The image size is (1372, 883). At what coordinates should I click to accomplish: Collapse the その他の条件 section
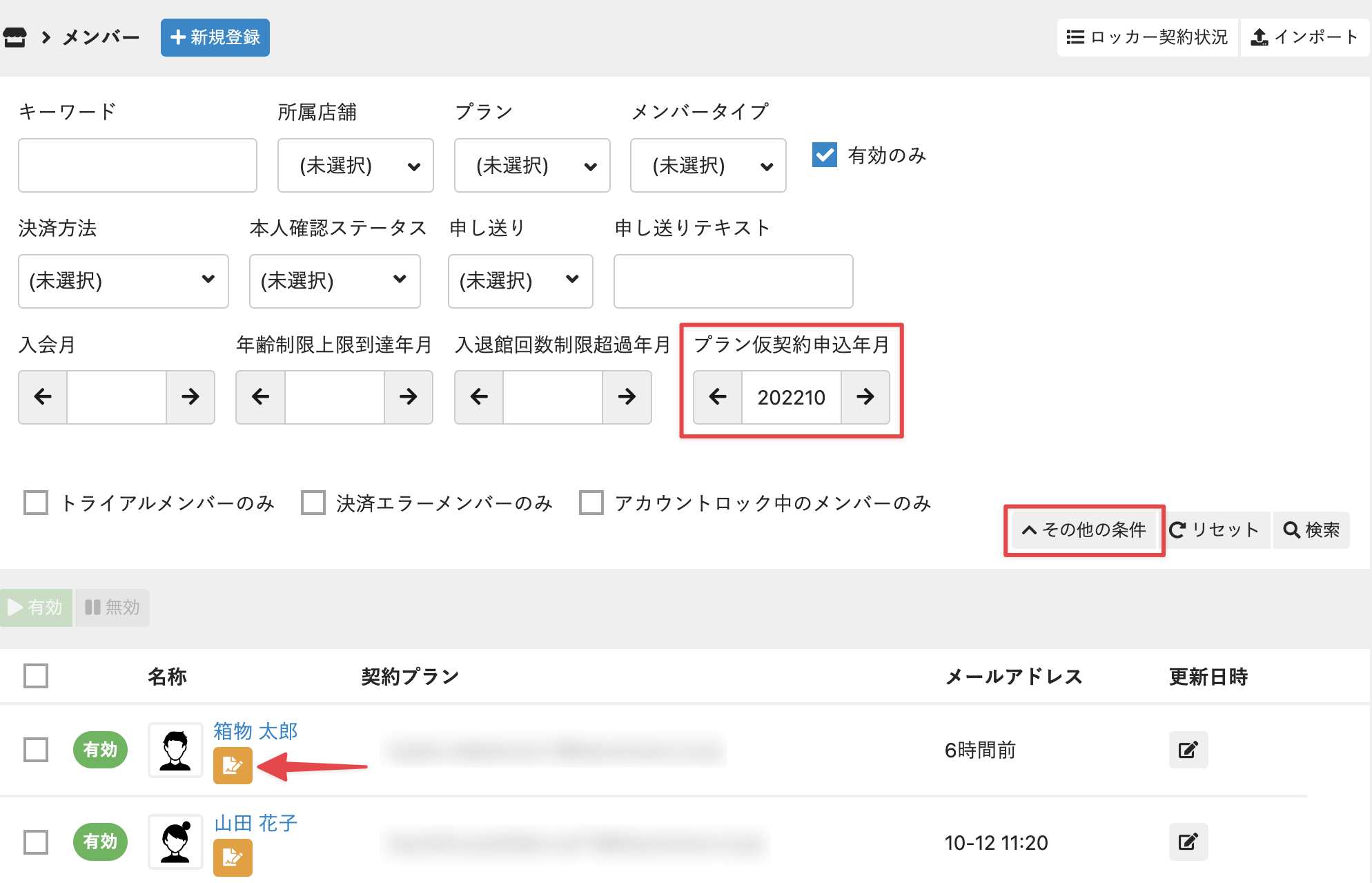click(1084, 530)
